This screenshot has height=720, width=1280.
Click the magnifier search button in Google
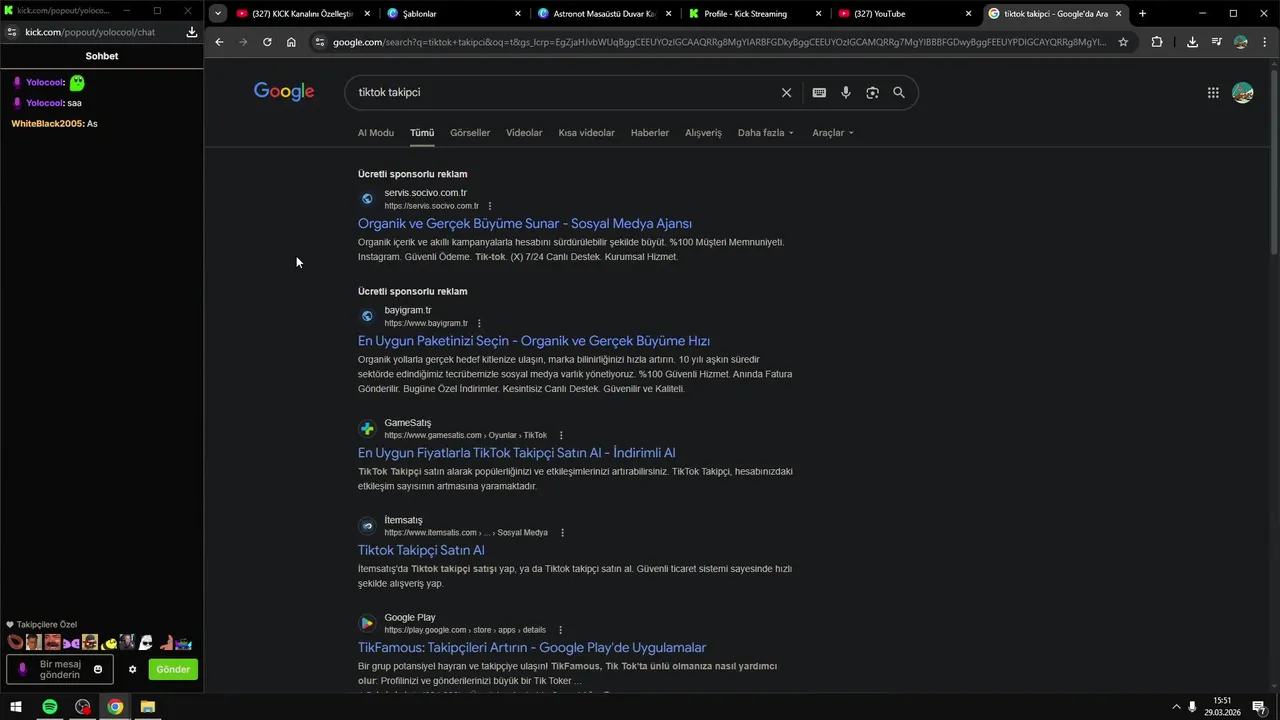899,92
